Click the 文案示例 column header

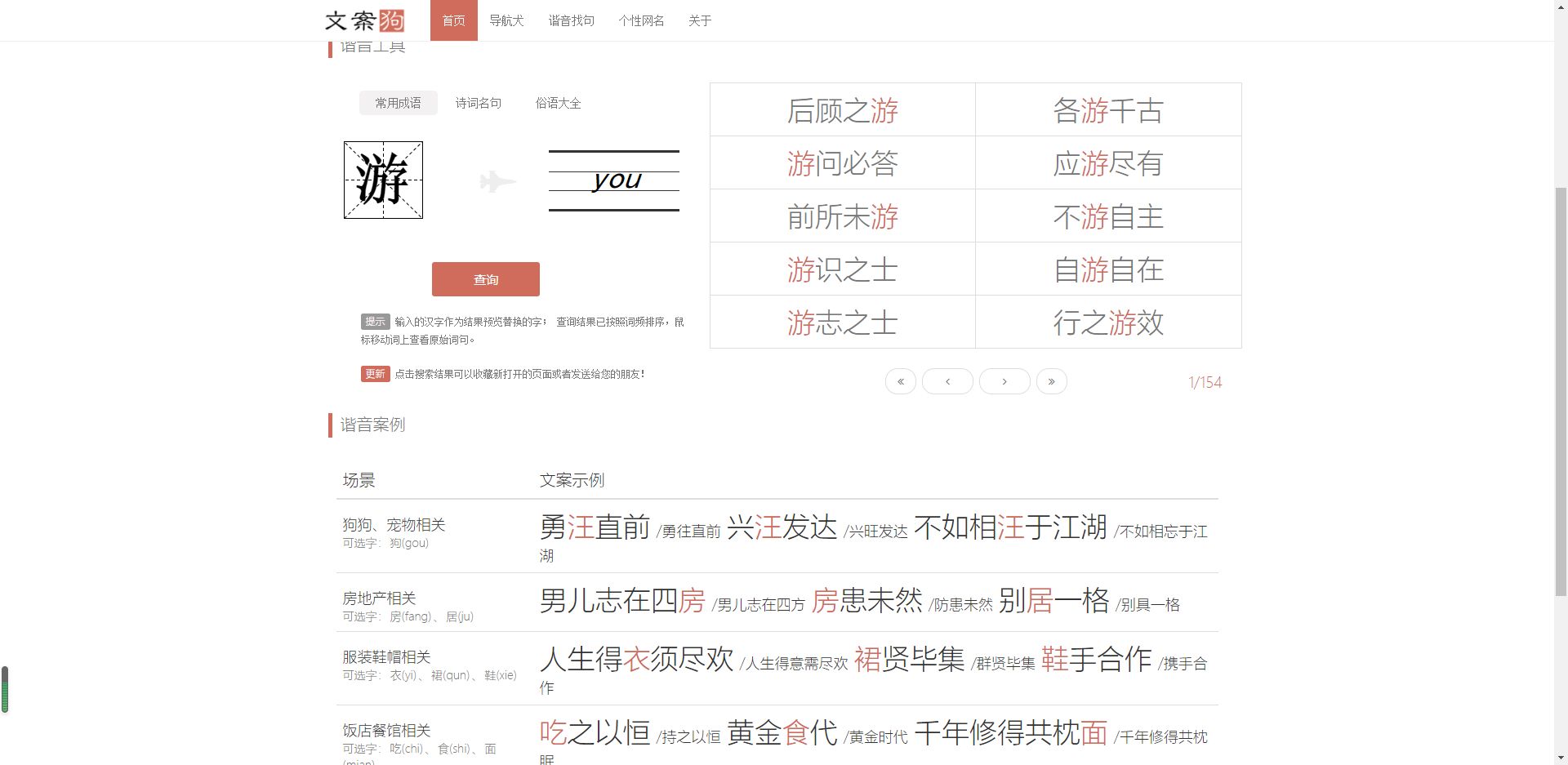coord(572,480)
